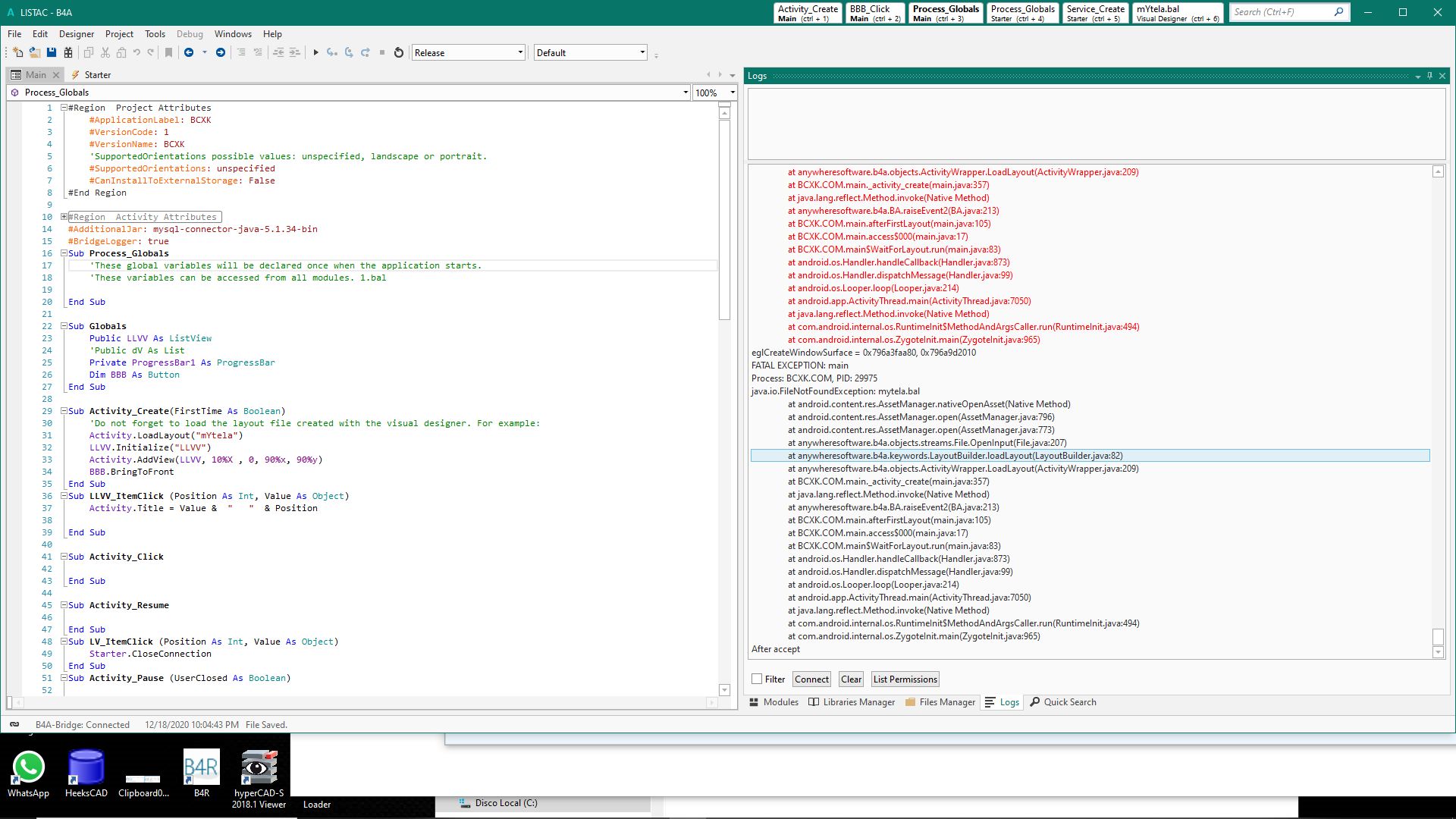This screenshot has width=1456, height=819.
Task: Click the List Permissions button
Action: (905, 679)
